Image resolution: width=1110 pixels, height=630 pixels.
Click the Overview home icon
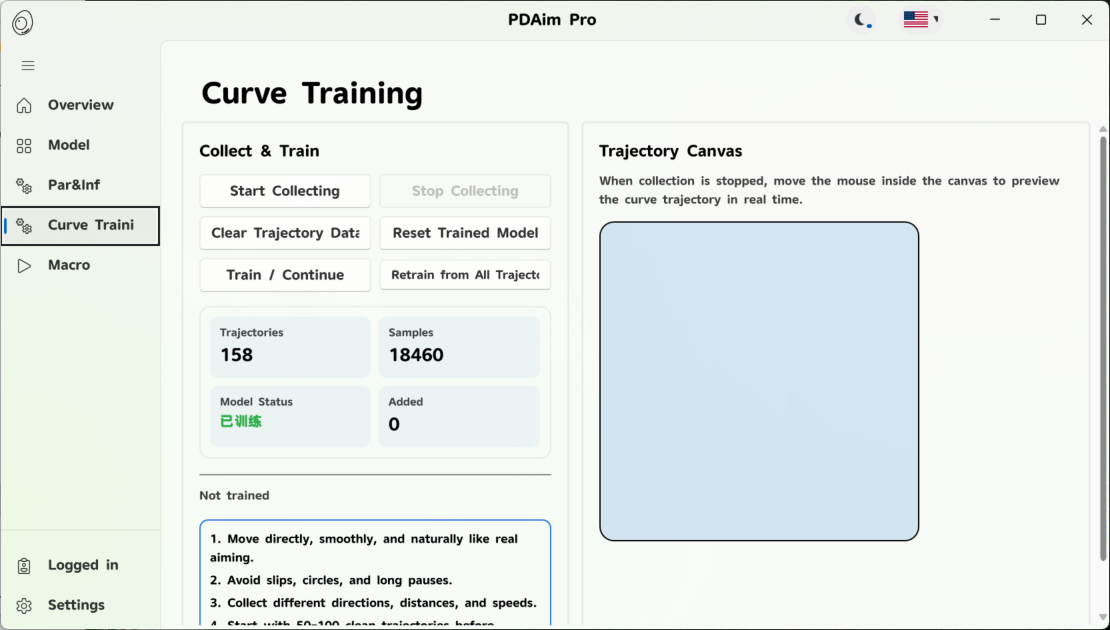pos(24,105)
